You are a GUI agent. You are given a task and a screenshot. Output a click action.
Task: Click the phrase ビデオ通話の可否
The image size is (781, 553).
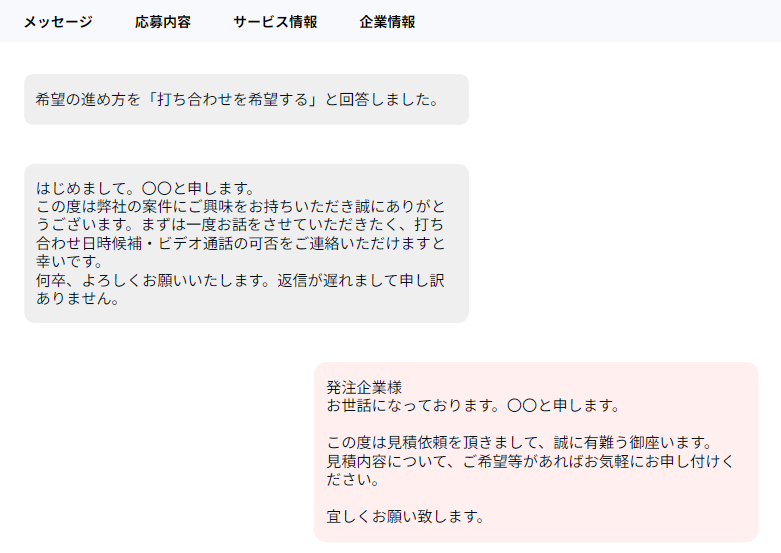click(208, 243)
